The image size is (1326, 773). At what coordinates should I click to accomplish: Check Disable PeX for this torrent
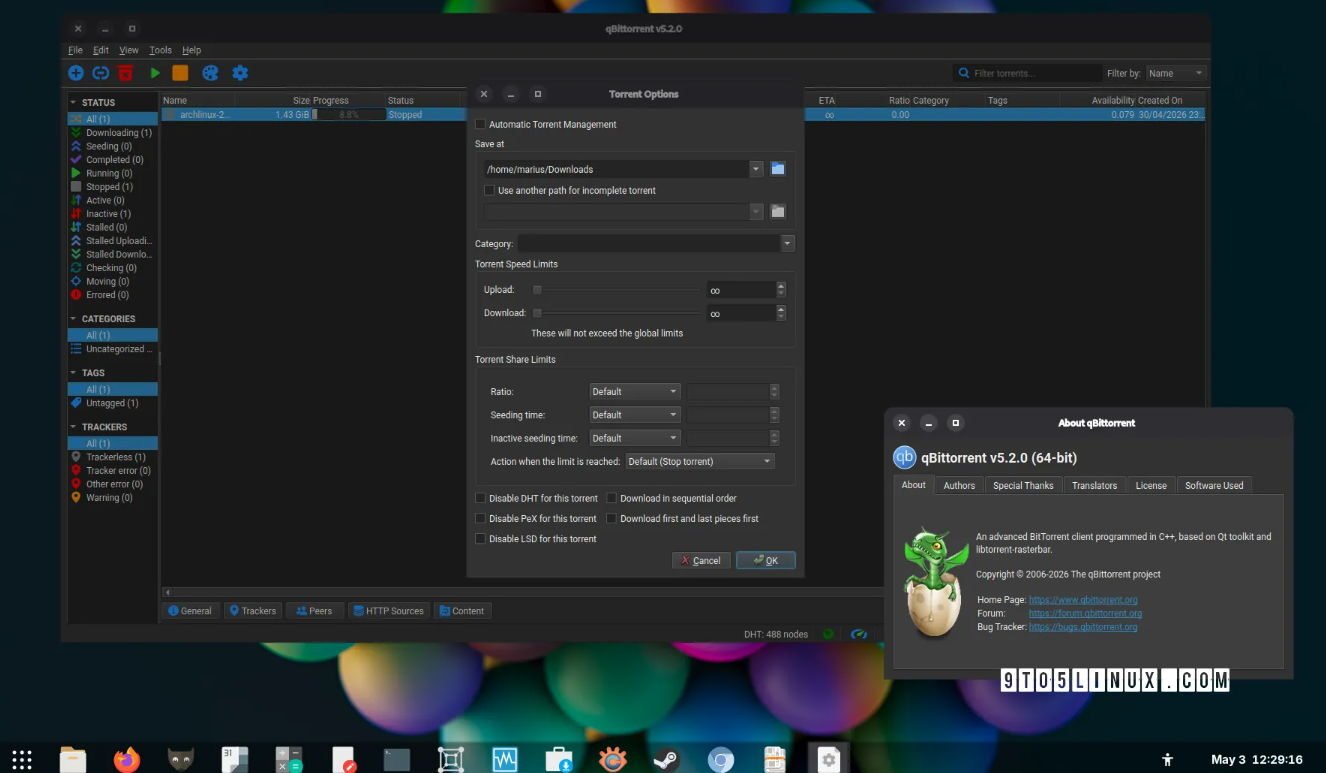point(480,519)
